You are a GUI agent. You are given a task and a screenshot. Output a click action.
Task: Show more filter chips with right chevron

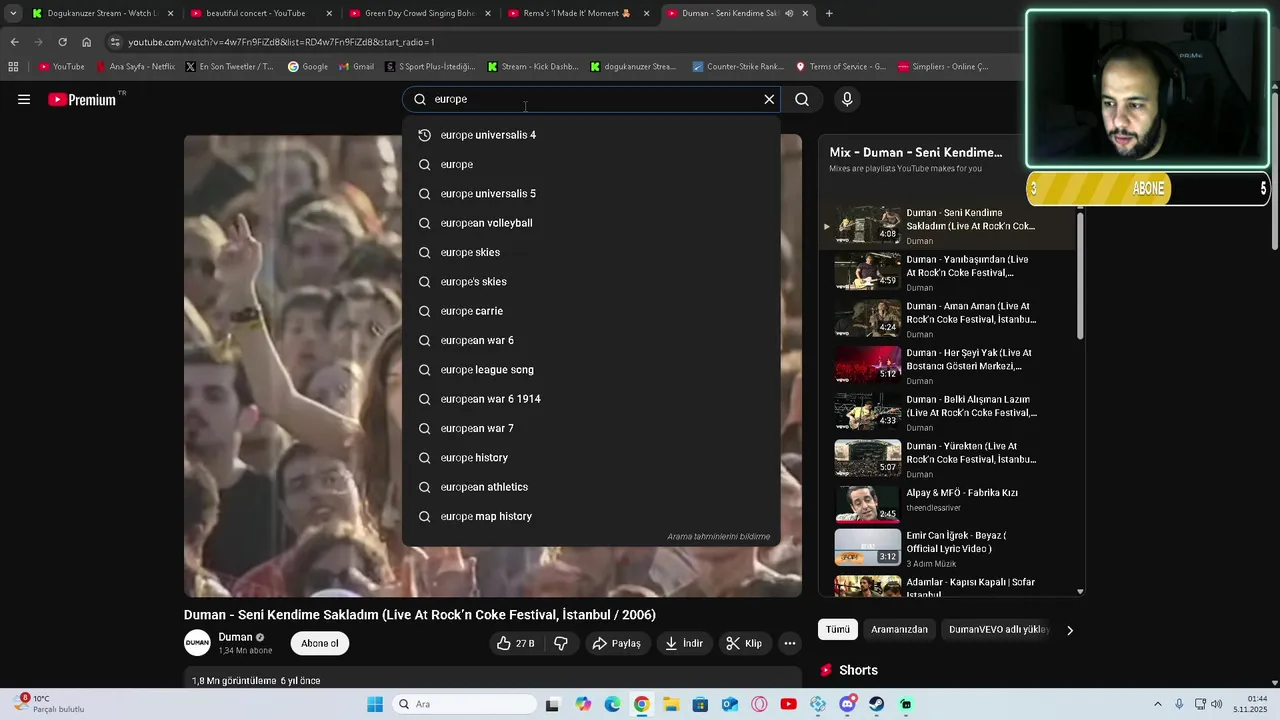click(x=1070, y=630)
